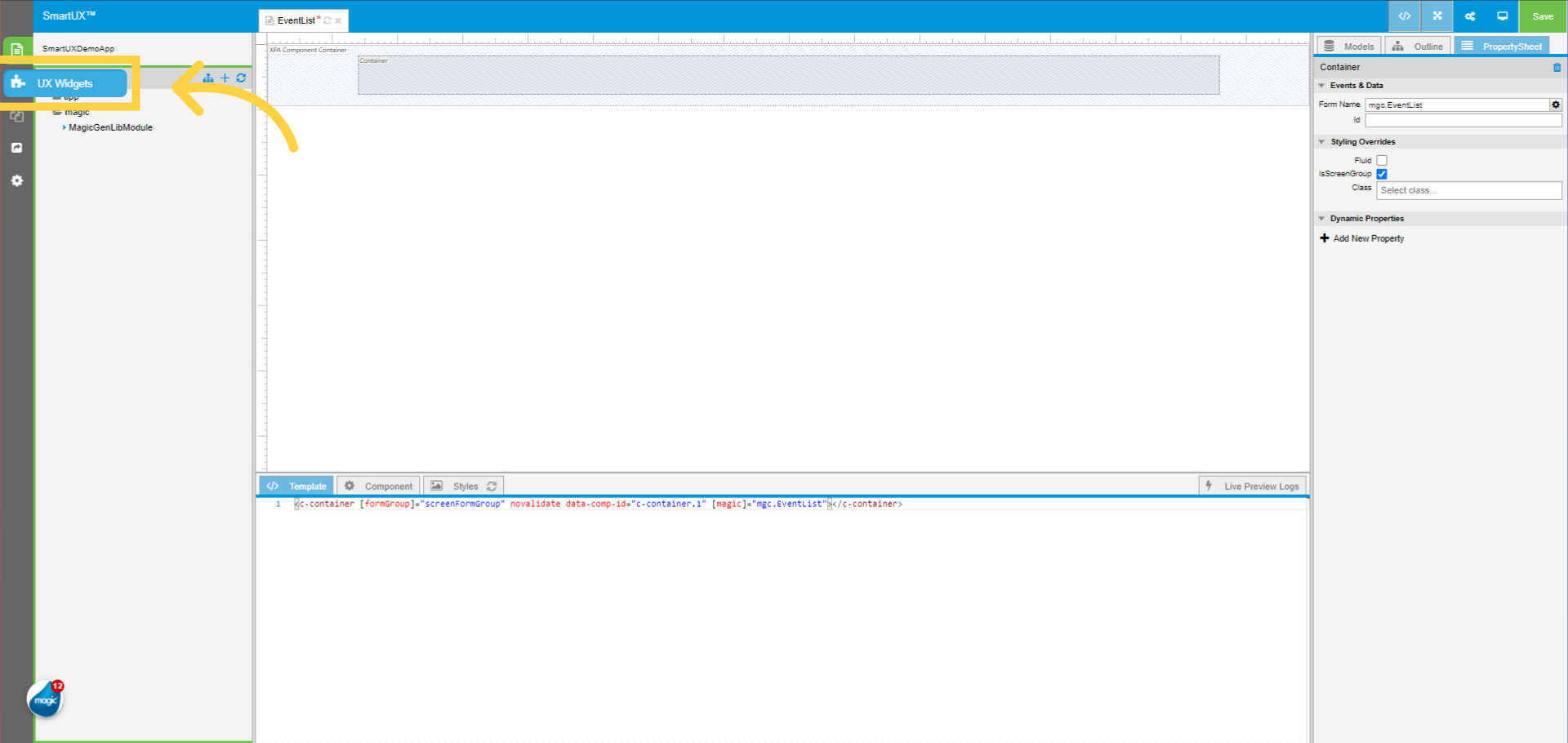This screenshot has height=743, width=1568.
Task: Toggle the device preview monitor icon
Action: pos(1502,16)
